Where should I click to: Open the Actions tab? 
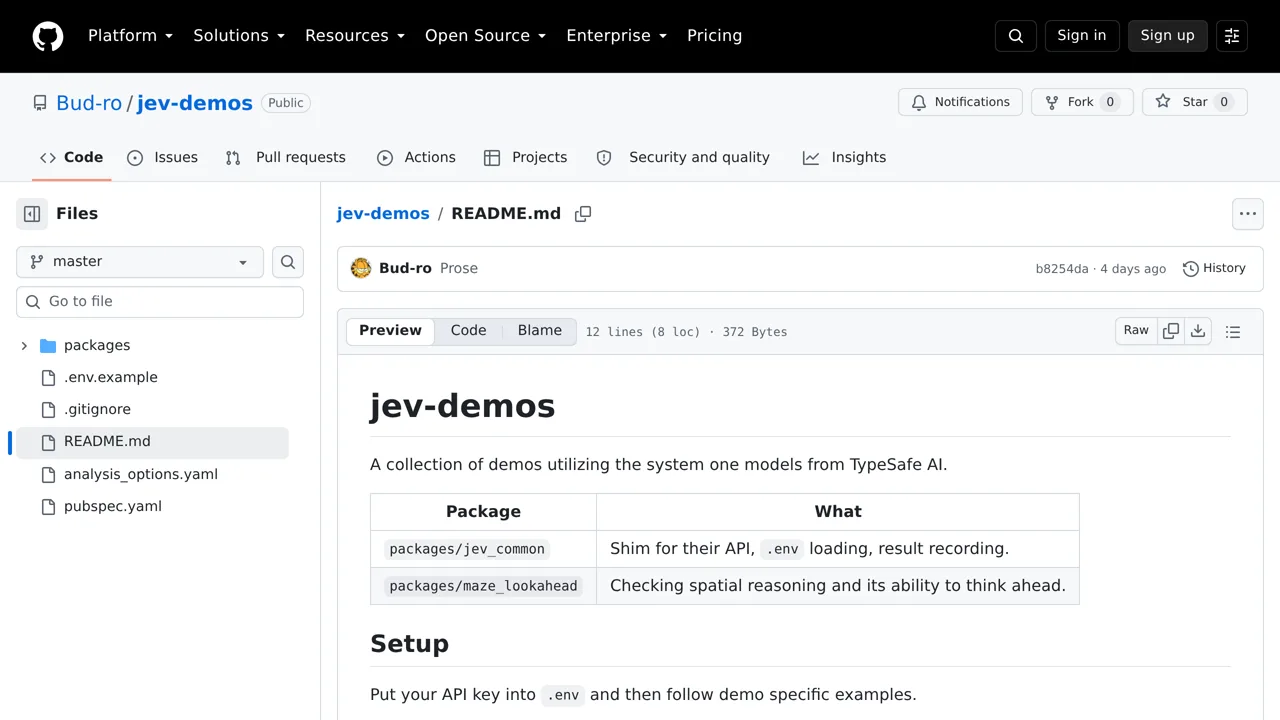(x=416, y=158)
